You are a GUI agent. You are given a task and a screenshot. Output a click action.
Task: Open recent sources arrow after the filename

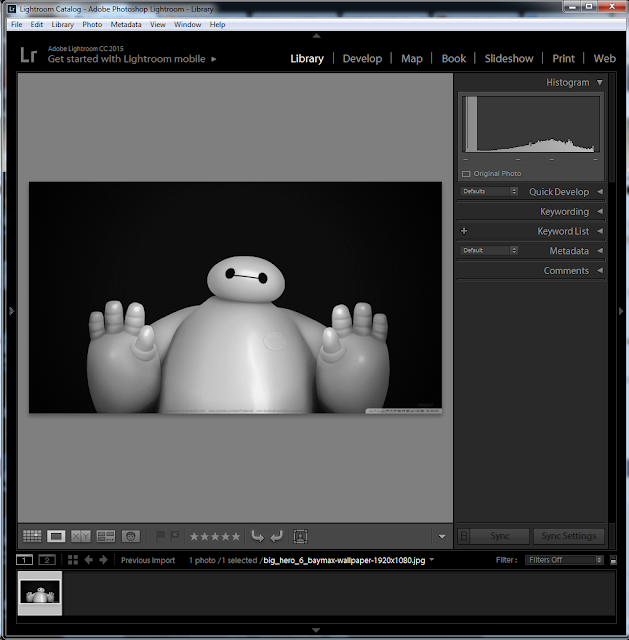431,560
